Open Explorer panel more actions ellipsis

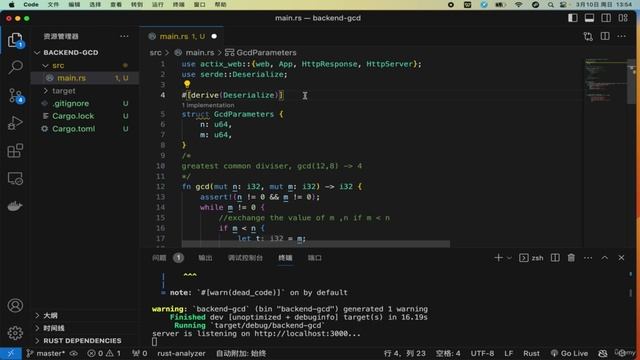(124, 36)
